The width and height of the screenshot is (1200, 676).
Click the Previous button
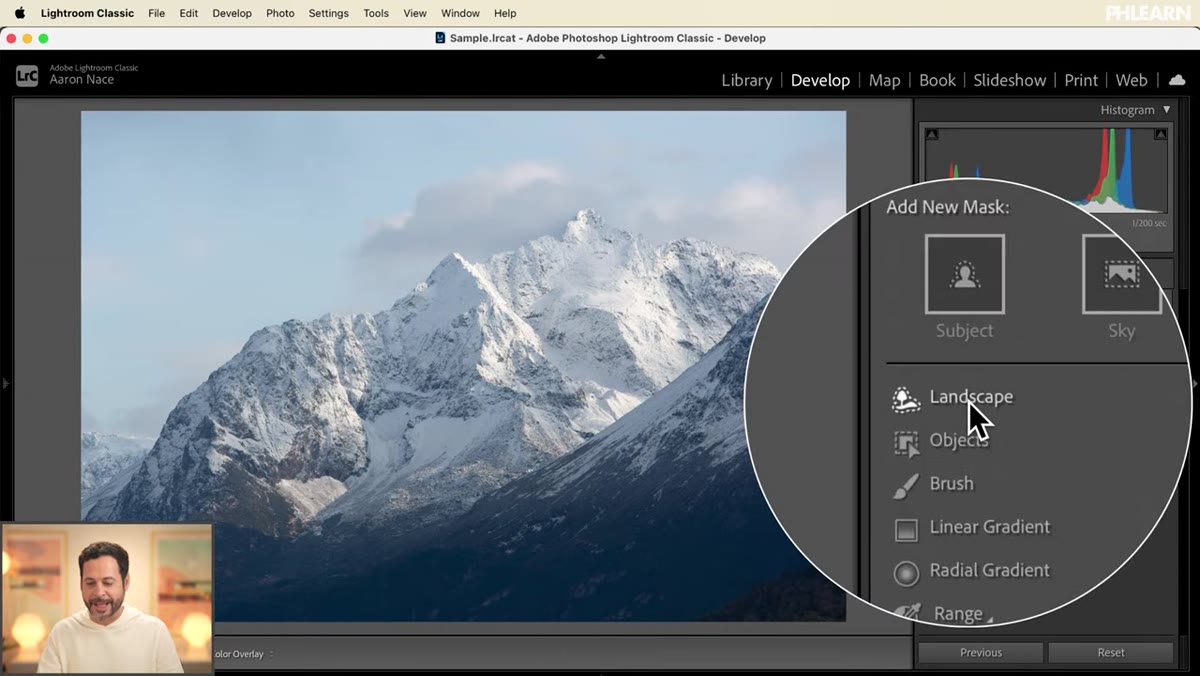[980, 652]
